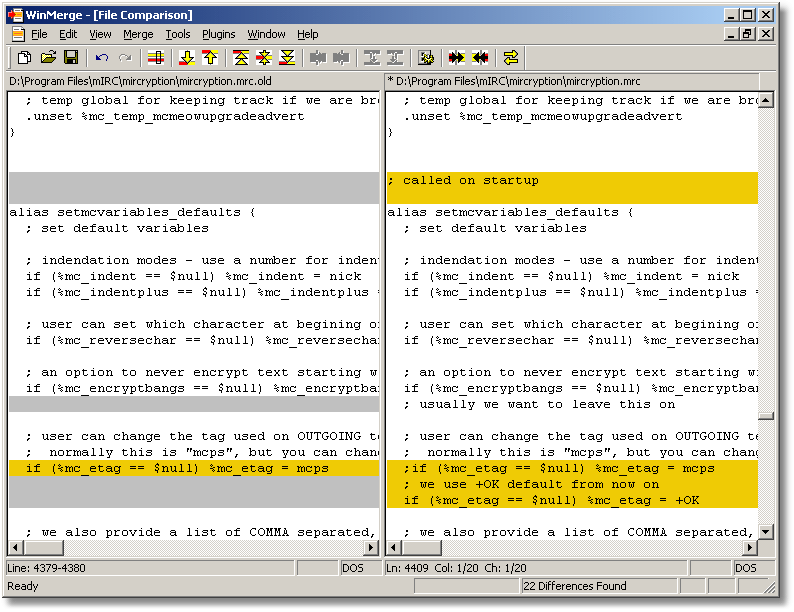The height and width of the screenshot is (612, 794).
Task: Refresh the comparison with the yellow arrows icon
Action: point(511,58)
